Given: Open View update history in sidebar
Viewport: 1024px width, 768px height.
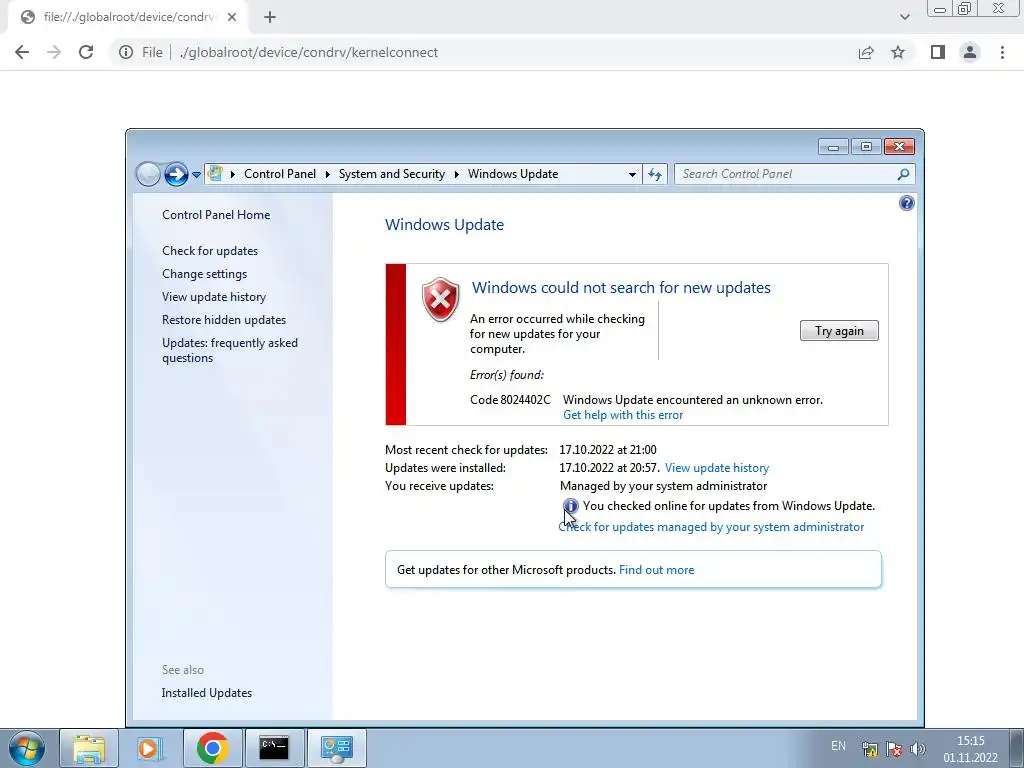Looking at the screenshot, I should coord(214,296).
